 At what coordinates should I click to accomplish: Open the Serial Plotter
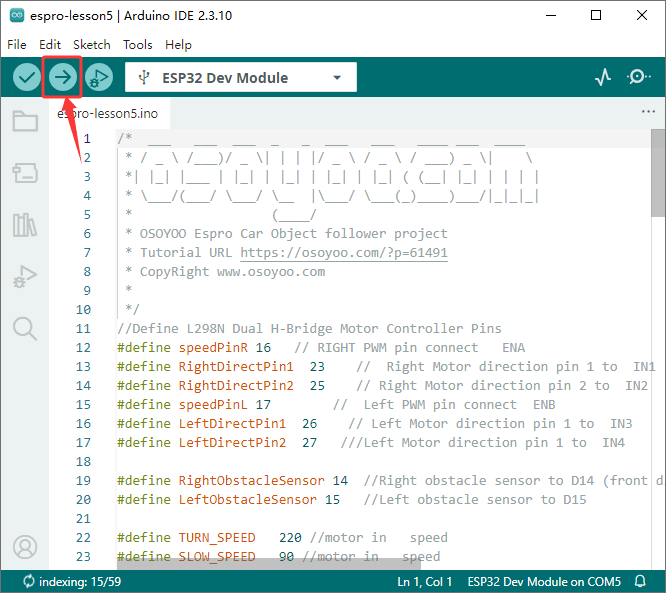click(x=602, y=77)
